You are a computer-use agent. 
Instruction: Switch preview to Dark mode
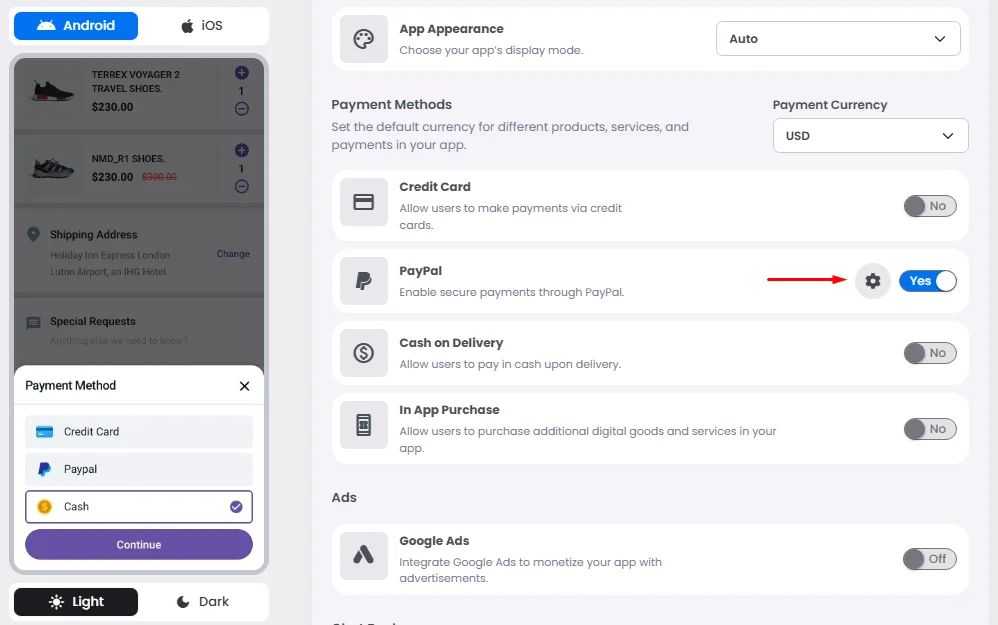[203, 602]
